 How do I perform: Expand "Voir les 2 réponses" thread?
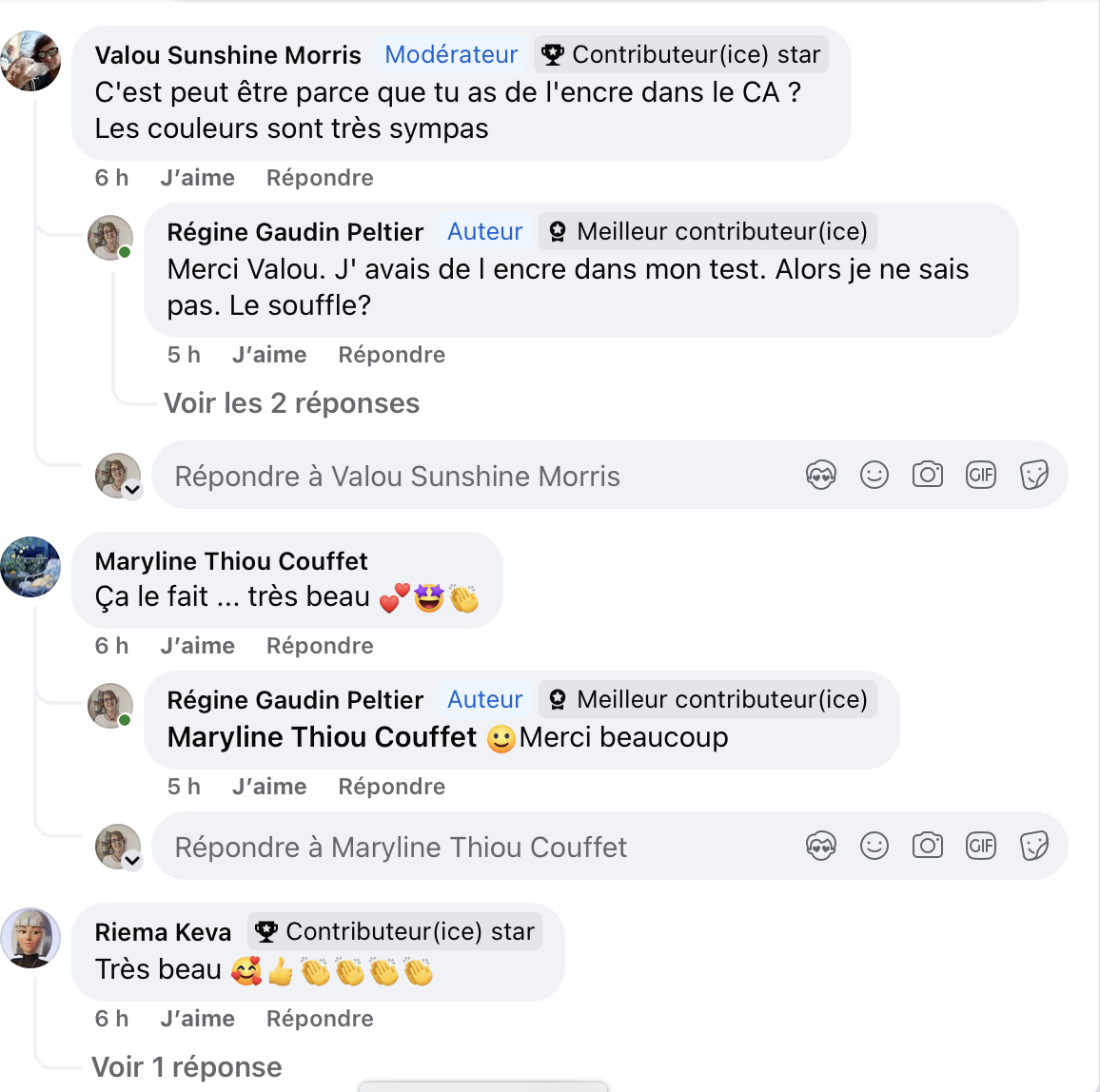point(291,403)
